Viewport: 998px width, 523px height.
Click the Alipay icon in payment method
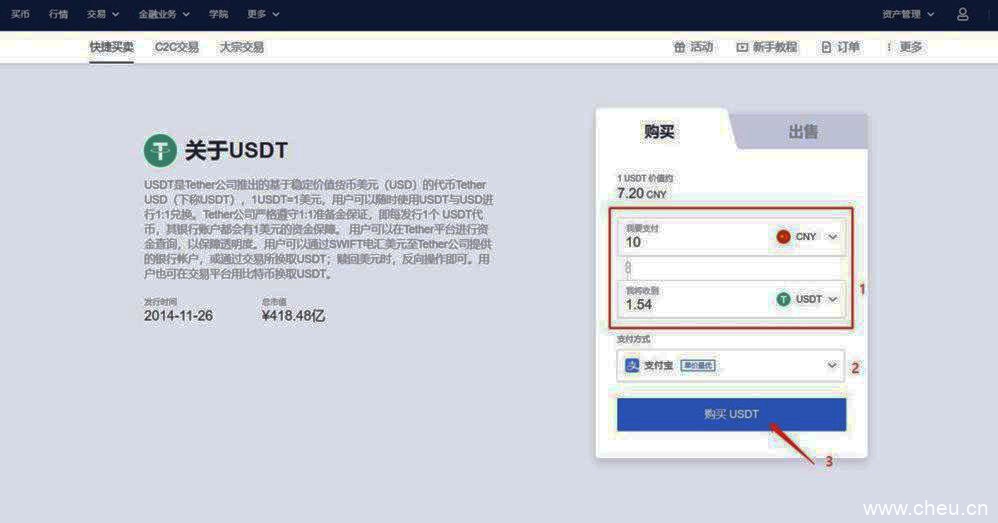(x=632, y=366)
